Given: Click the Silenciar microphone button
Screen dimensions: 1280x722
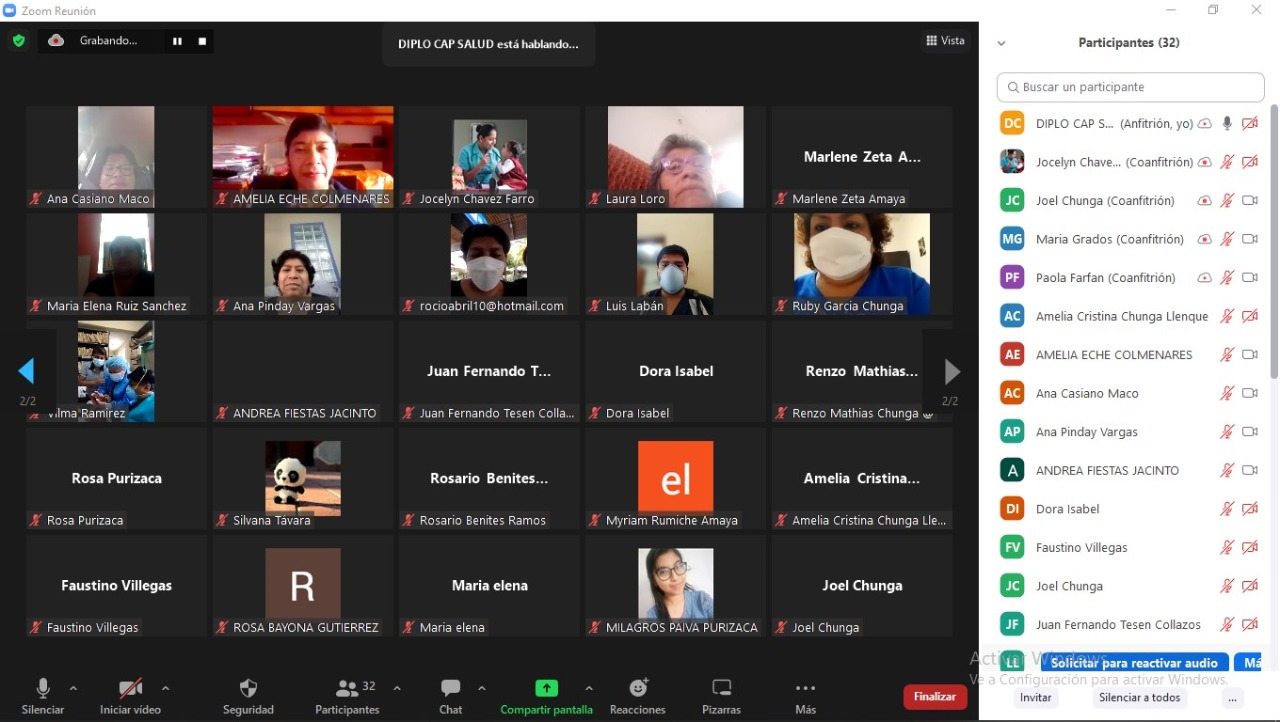Looking at the screenshot, I should point(43,696).
